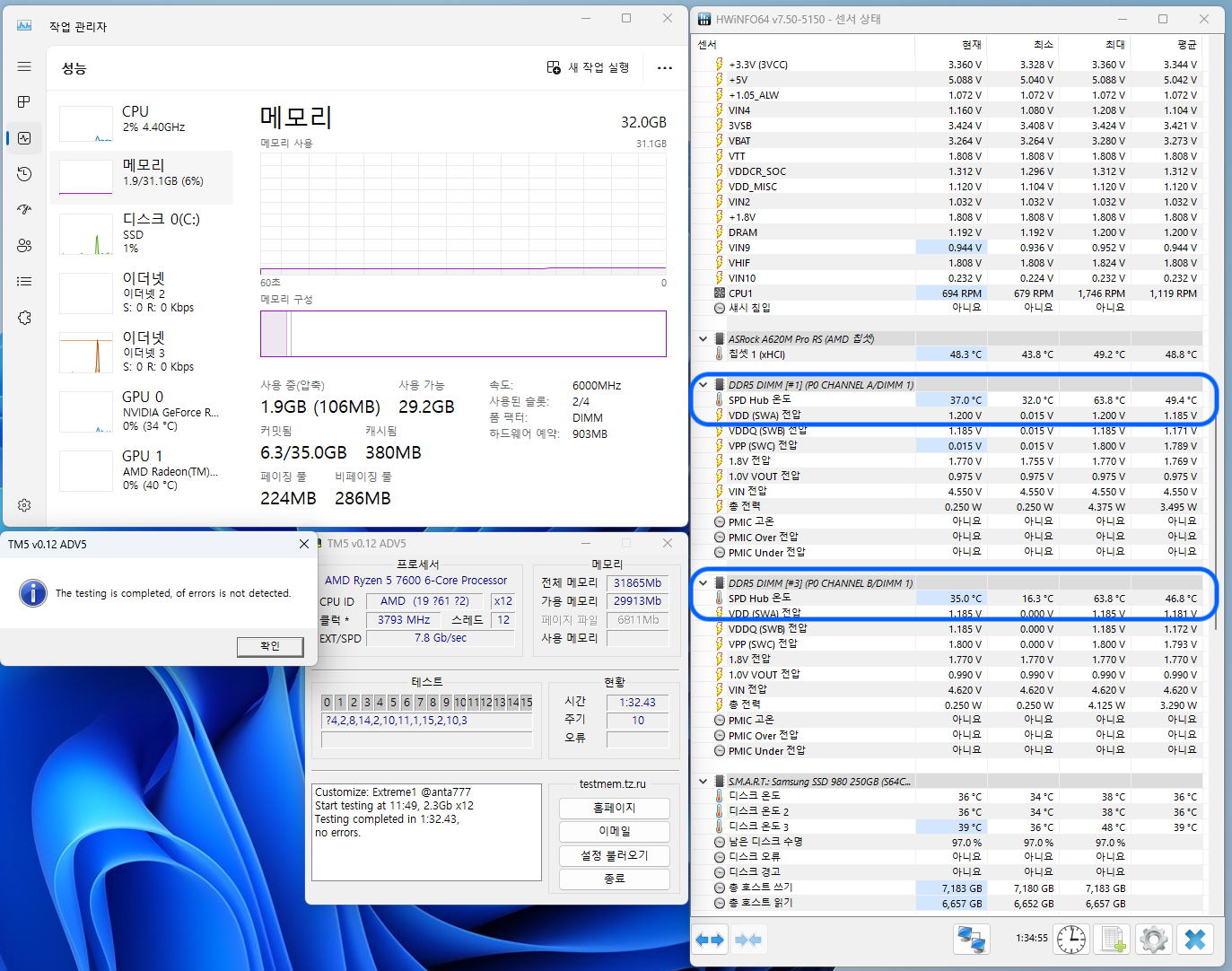Select 메모리 item in performance list
1232x971 pixels.
142,176
